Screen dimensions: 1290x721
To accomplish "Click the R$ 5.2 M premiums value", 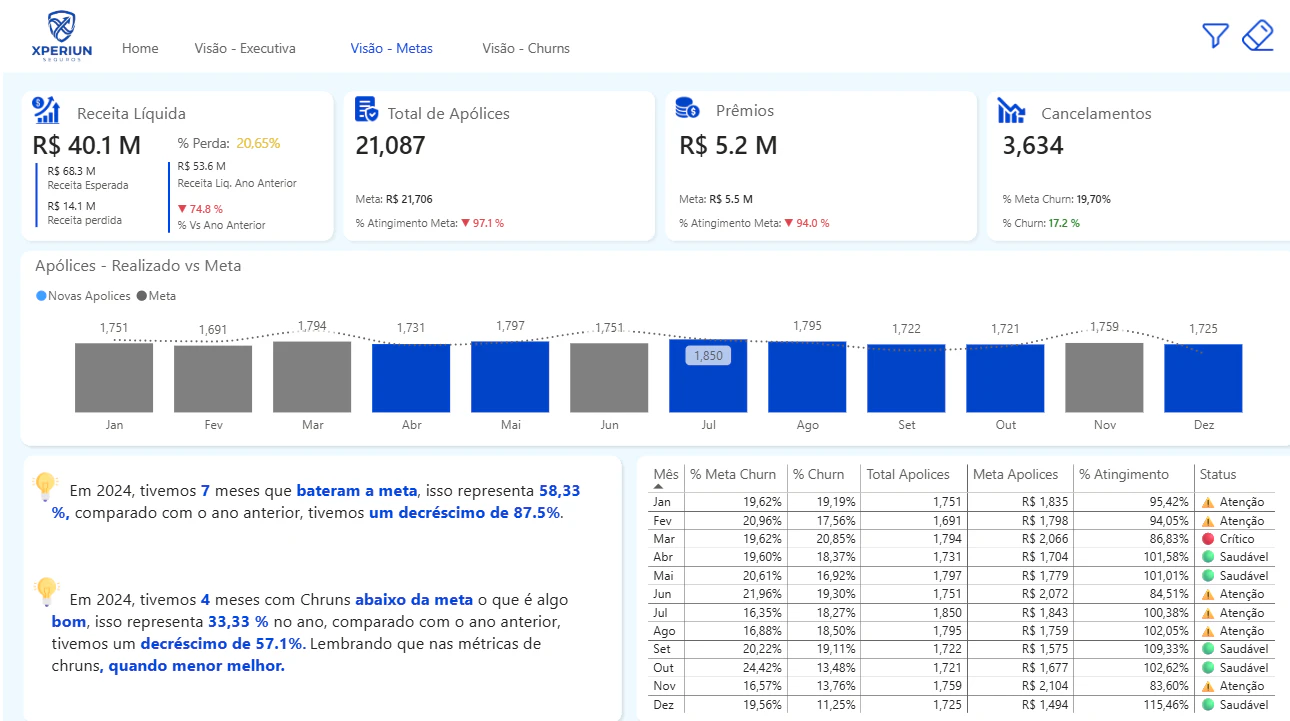I will (x=728, y=145).
